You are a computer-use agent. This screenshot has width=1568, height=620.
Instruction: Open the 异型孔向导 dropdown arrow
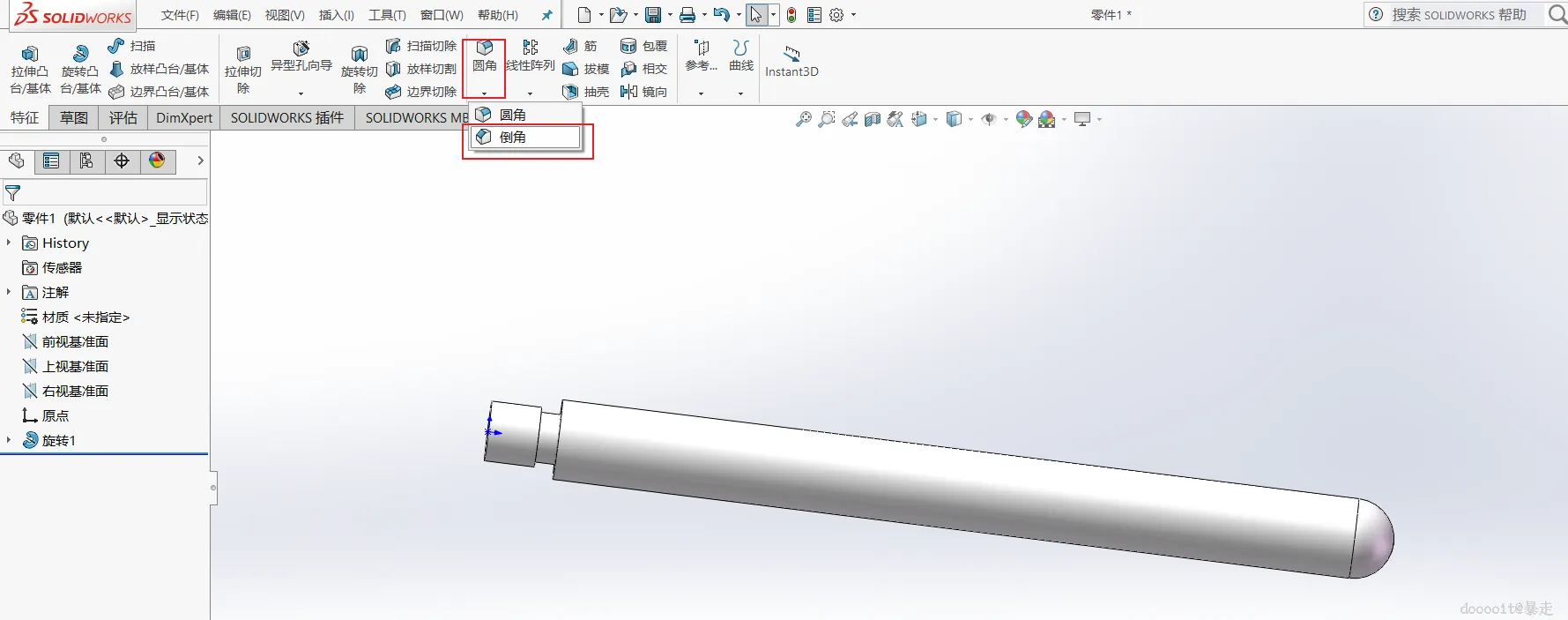tap(301, 93)
